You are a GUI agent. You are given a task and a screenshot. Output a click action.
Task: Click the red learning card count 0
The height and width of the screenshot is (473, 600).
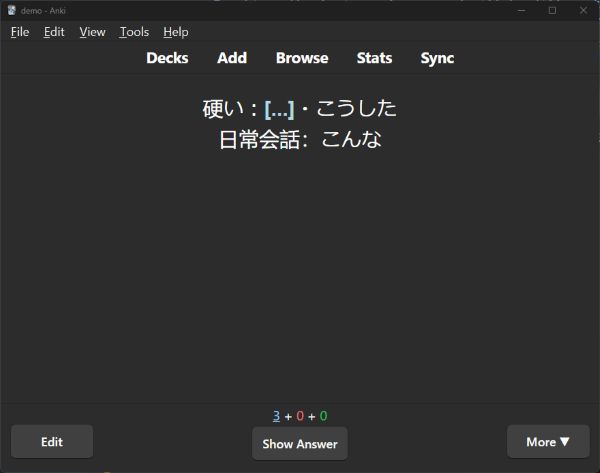pyautogui.click(x=300, y=416)
